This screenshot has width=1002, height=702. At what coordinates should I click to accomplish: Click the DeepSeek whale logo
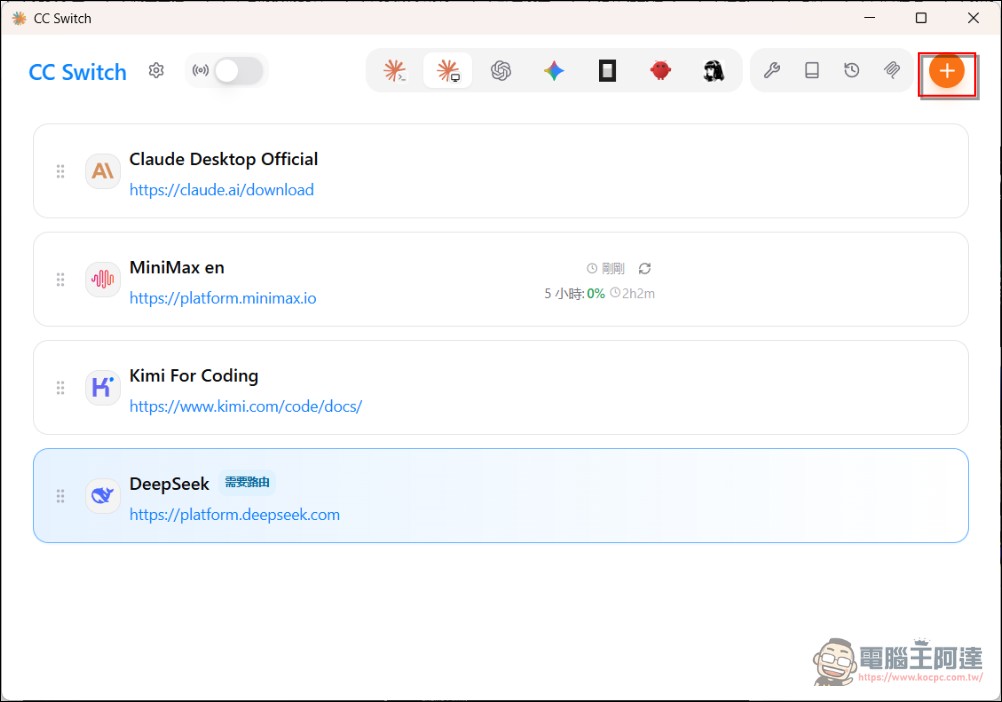point(102,496)
